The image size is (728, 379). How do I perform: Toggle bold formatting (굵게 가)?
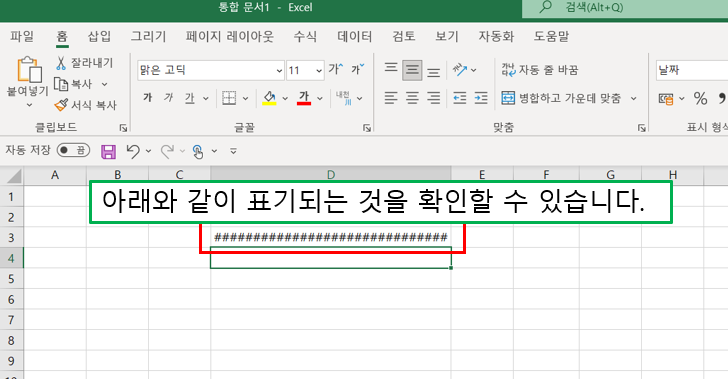tap(148, 98)
